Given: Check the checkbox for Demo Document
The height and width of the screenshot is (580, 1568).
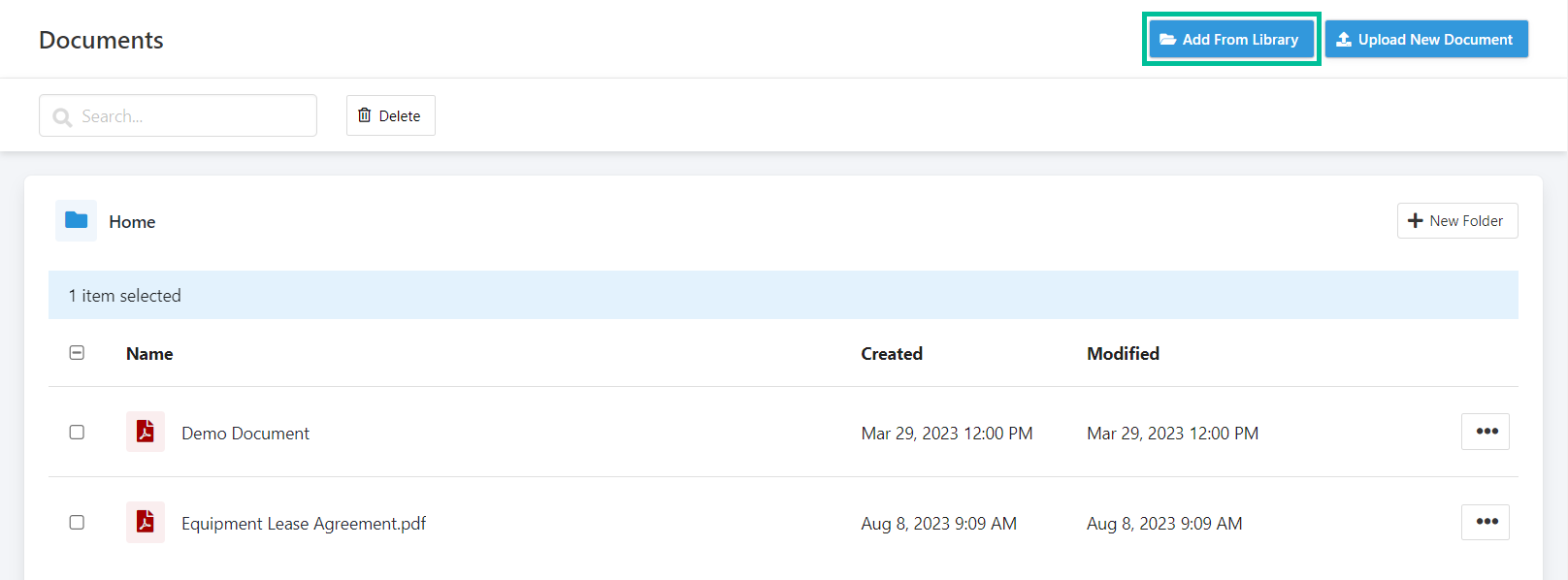Looking at the screenshot, I should 77,432.
